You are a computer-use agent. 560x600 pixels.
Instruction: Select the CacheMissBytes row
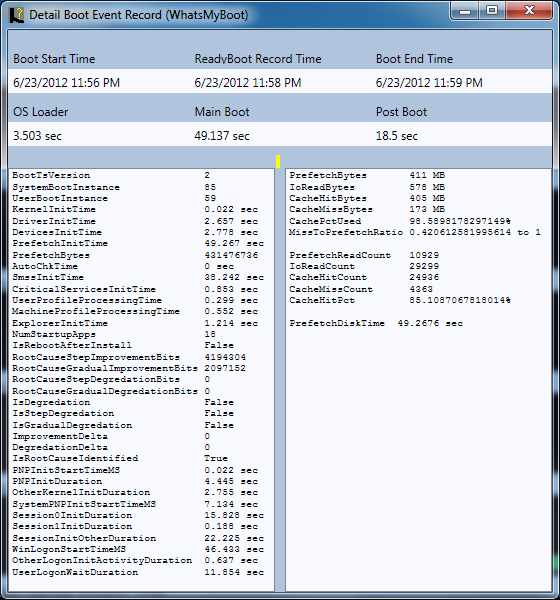point(367,209)
